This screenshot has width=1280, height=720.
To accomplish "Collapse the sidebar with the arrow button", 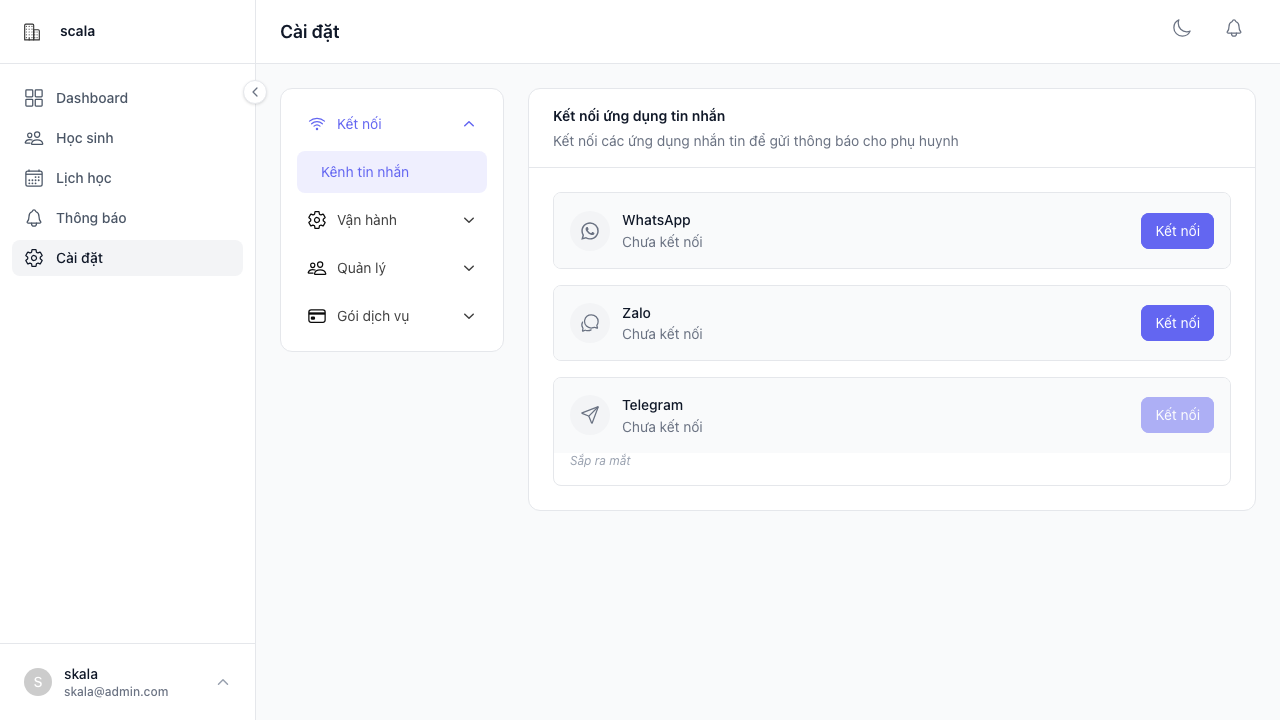I will (x=255, y=92).
